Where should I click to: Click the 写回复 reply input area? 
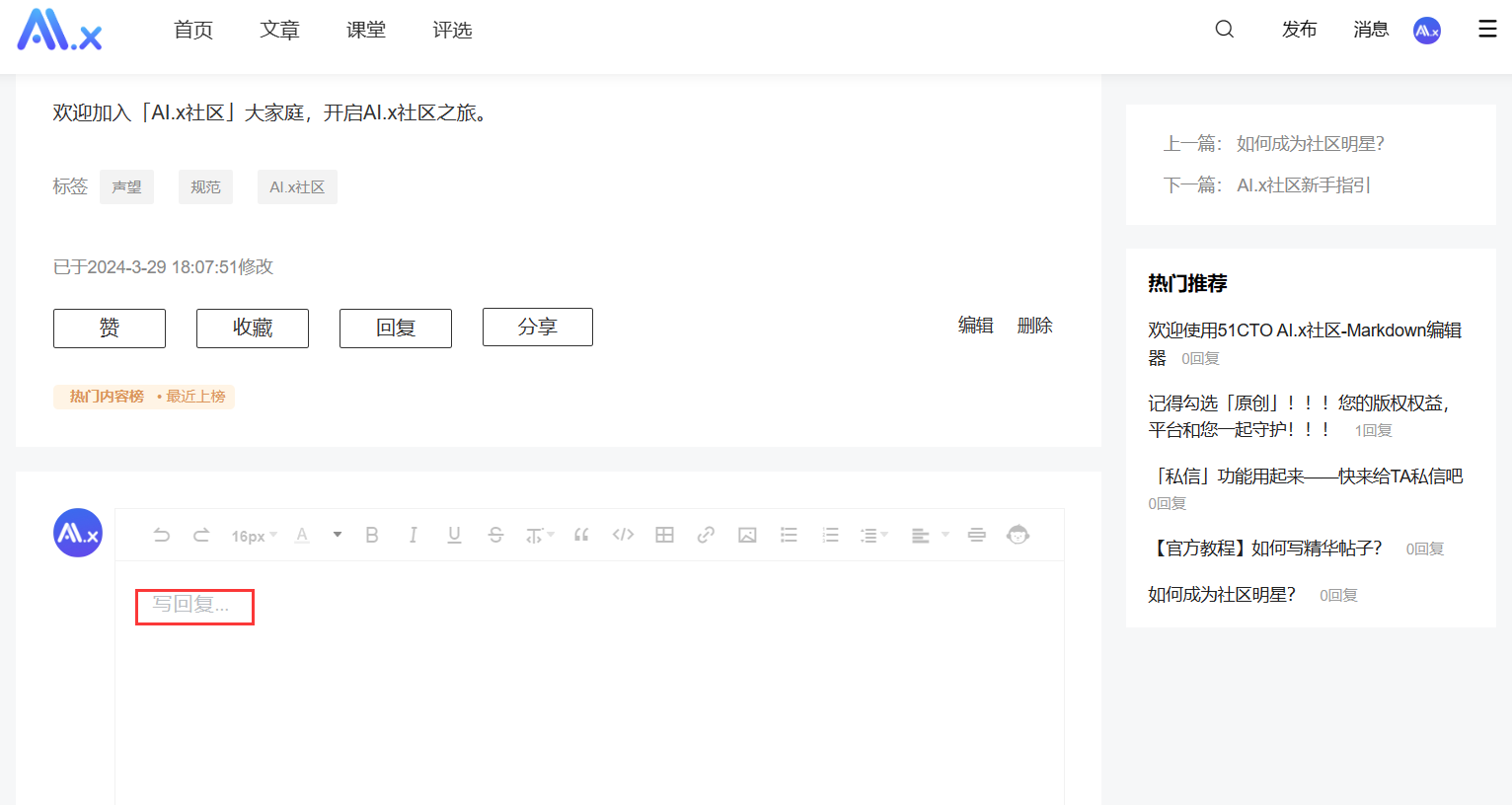[x=589, y=681]
